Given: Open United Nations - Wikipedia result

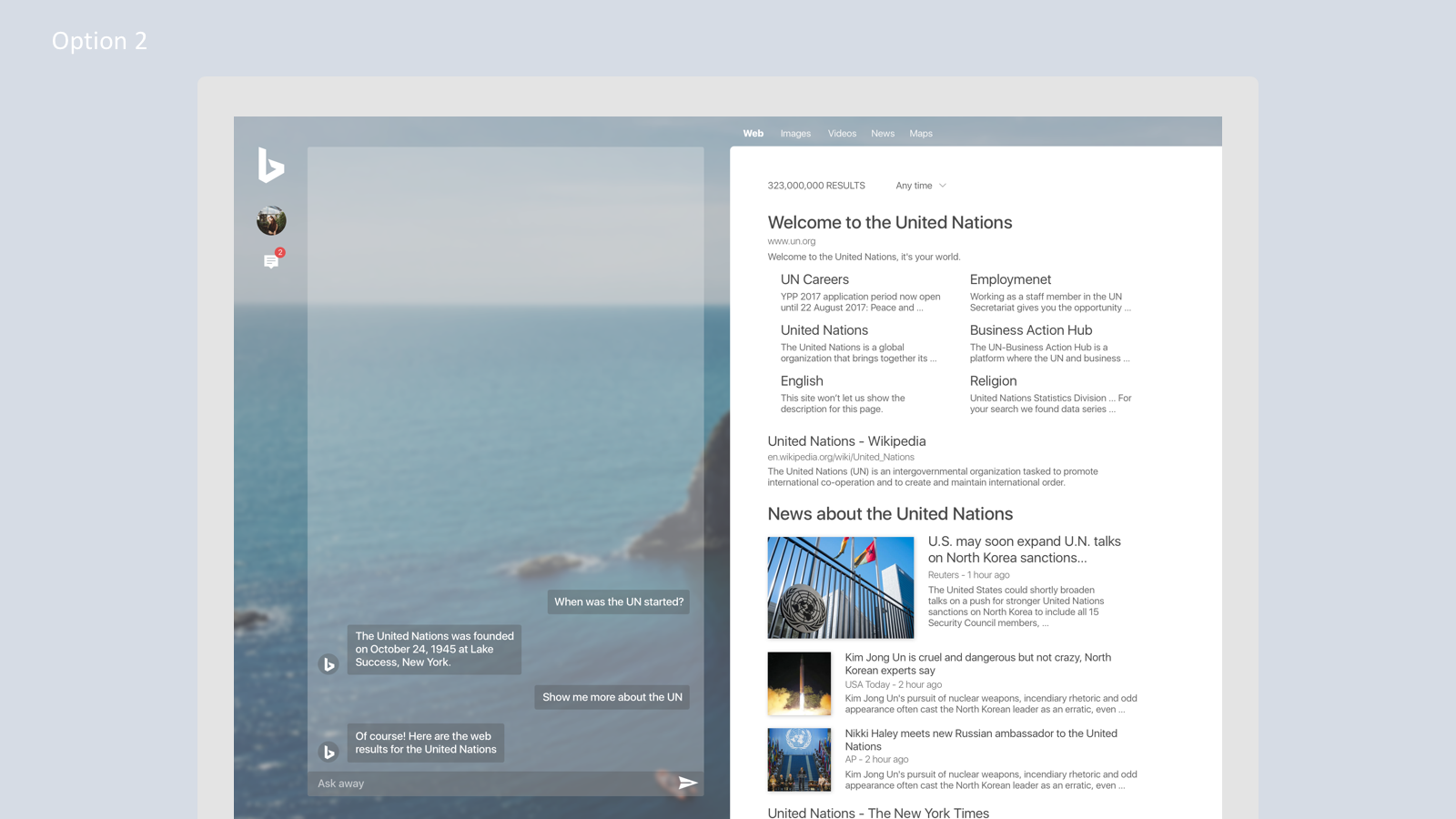Looking at the screenshot, I should (846, 441).
